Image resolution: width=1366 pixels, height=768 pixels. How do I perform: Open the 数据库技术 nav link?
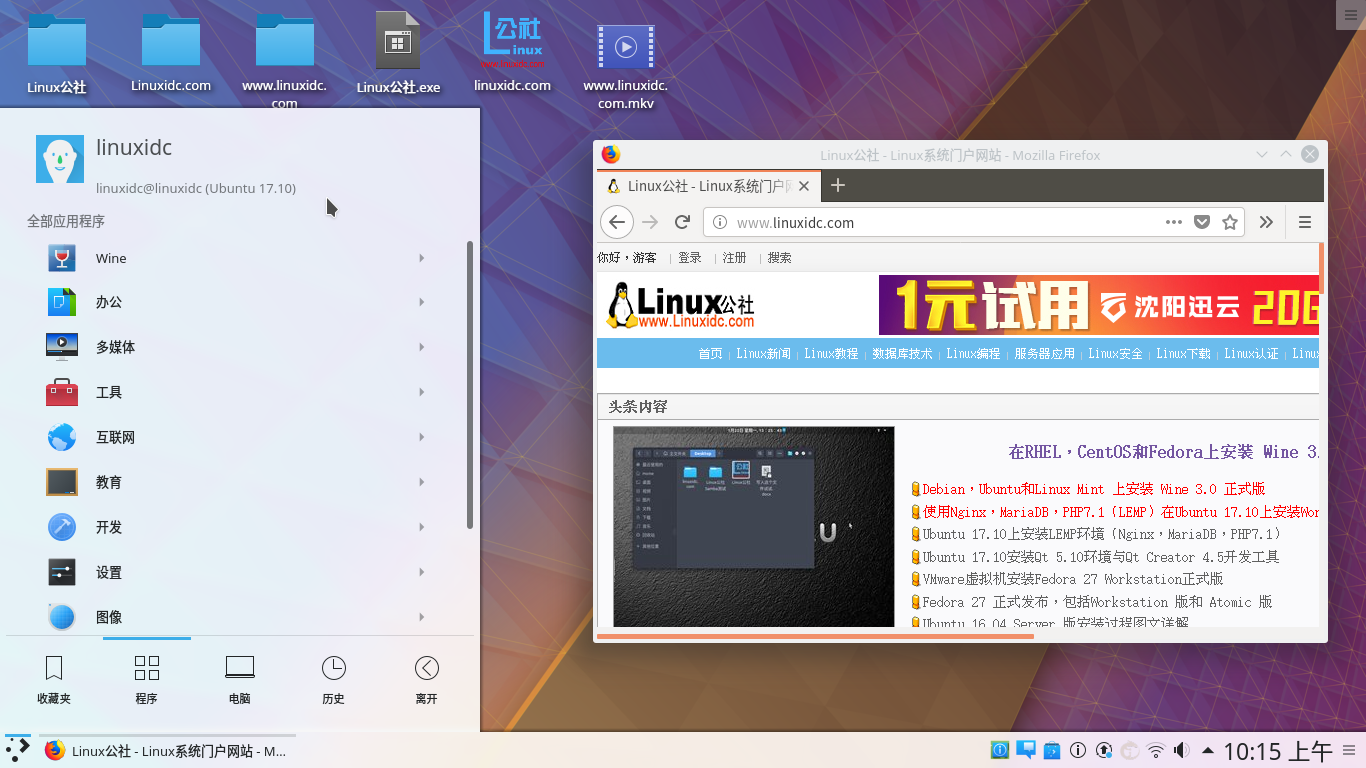902,354
